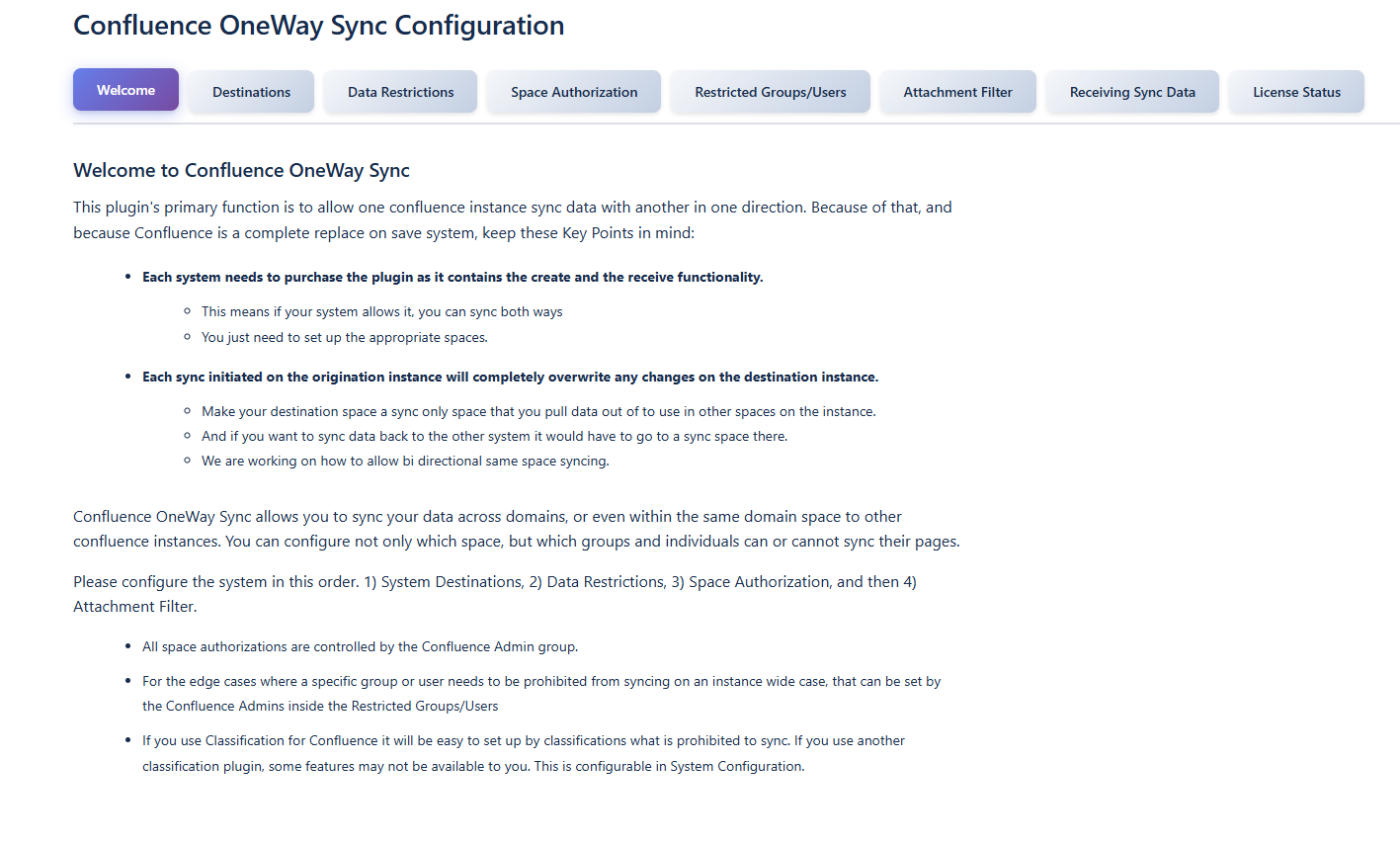Image resolution: width=1400 pixels, height=846 pixels.
Task: Click the sync only space recommendation bullet
Action: click(538, 411)
